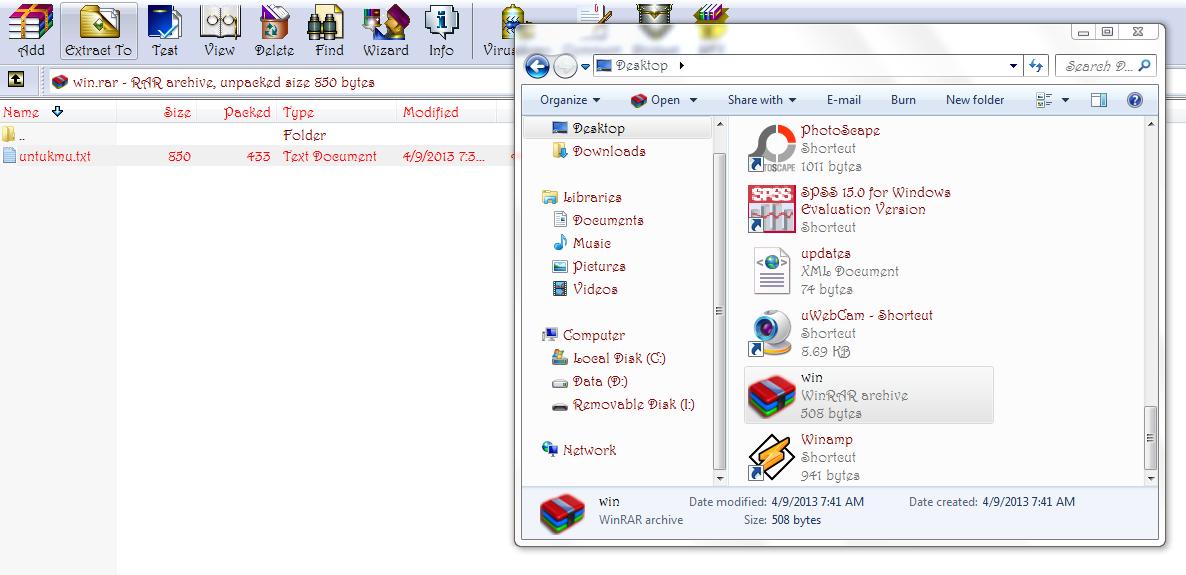Click the Add button in the WinRAR toolbar
1186x575 pixels.
pyautogui.click(x=31, y=31)
